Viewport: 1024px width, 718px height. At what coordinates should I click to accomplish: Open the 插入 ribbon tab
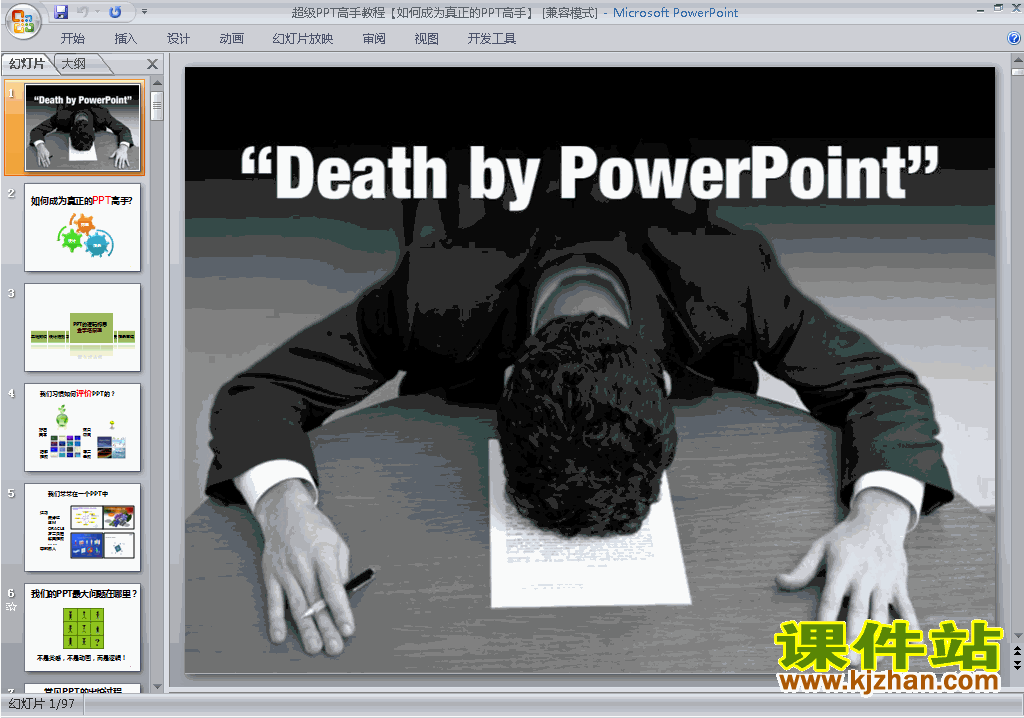coord(125,39)
